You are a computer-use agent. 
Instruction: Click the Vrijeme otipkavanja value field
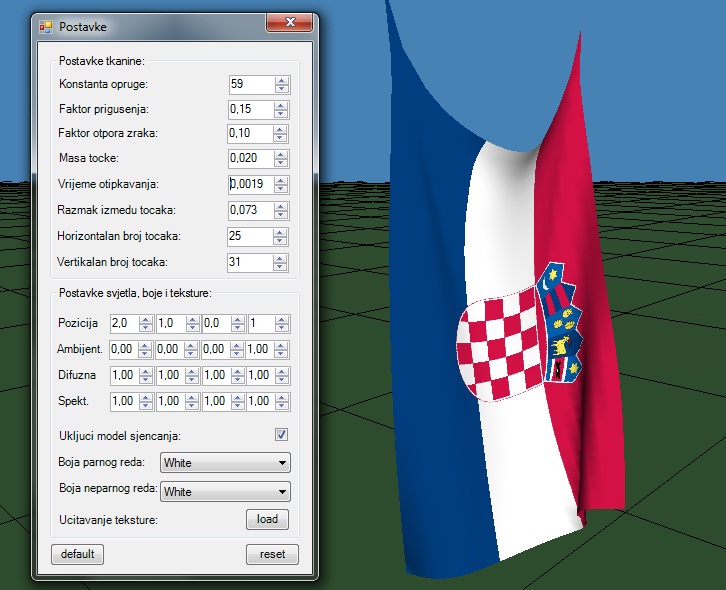[x=251, y=184]
